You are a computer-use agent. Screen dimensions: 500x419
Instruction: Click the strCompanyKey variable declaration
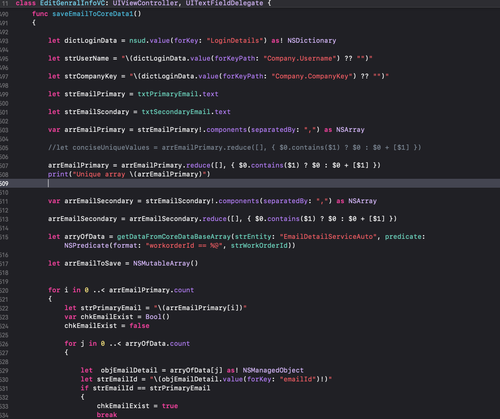[91, 76]
